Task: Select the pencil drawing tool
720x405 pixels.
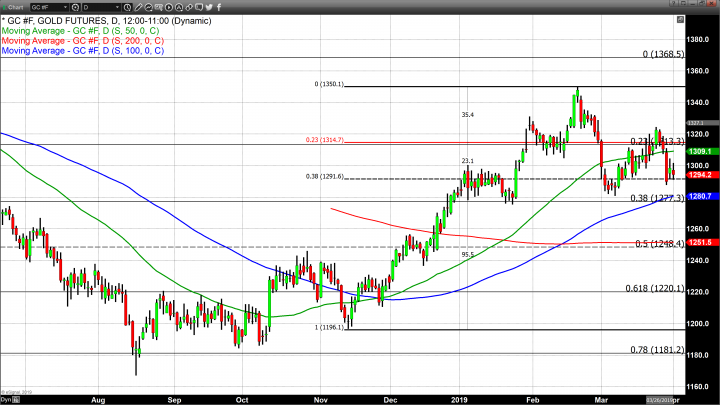Action: click(x=138, y=7)
